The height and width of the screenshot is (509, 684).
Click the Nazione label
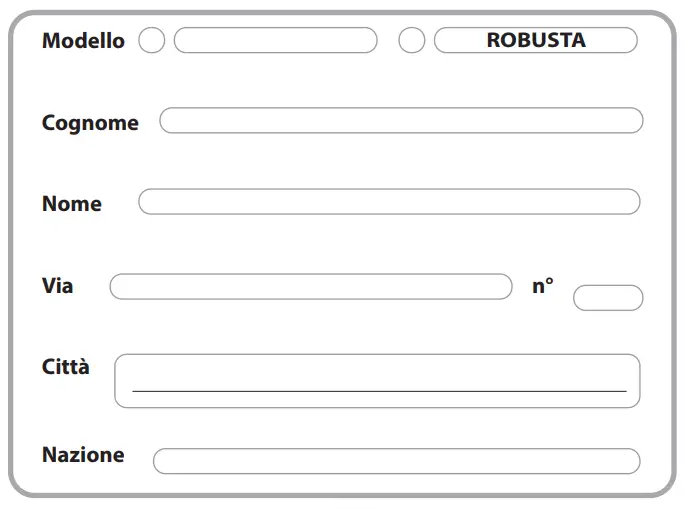click(x=83, y=455)
